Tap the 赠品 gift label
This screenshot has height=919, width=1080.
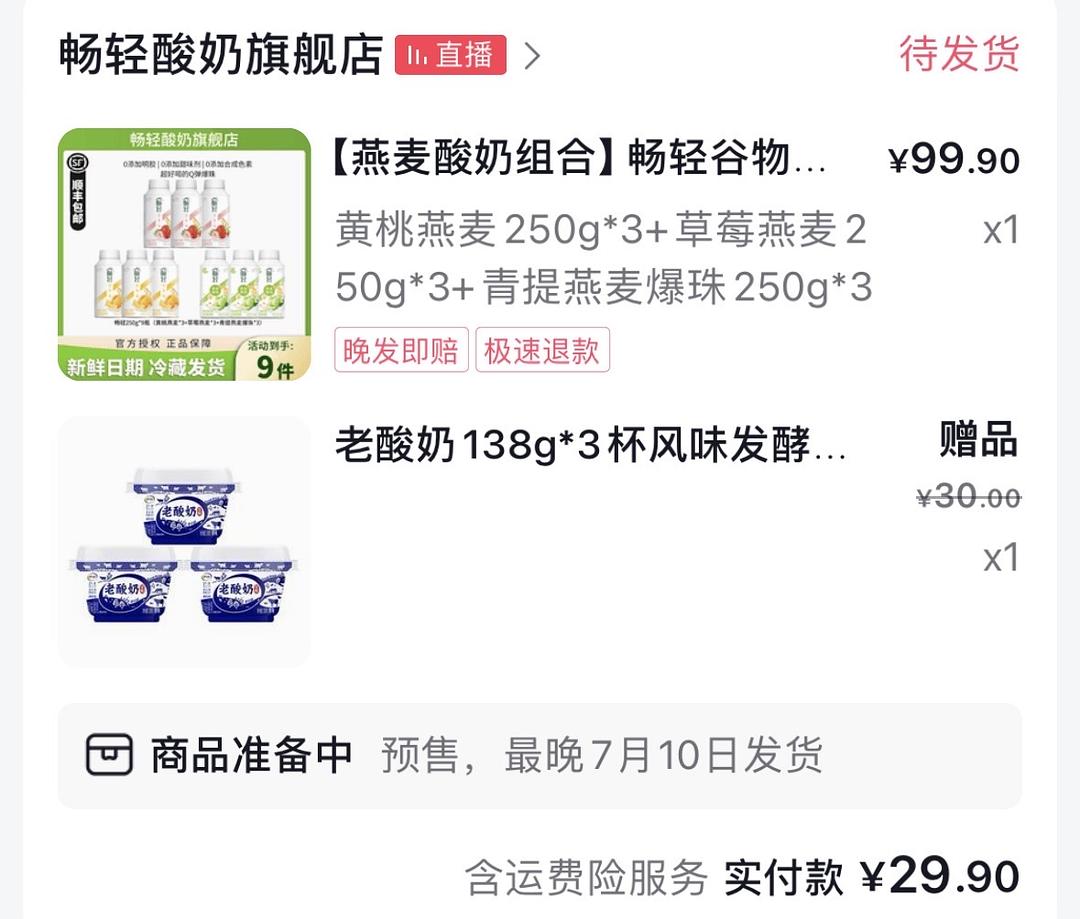click(x=979, y=440)
